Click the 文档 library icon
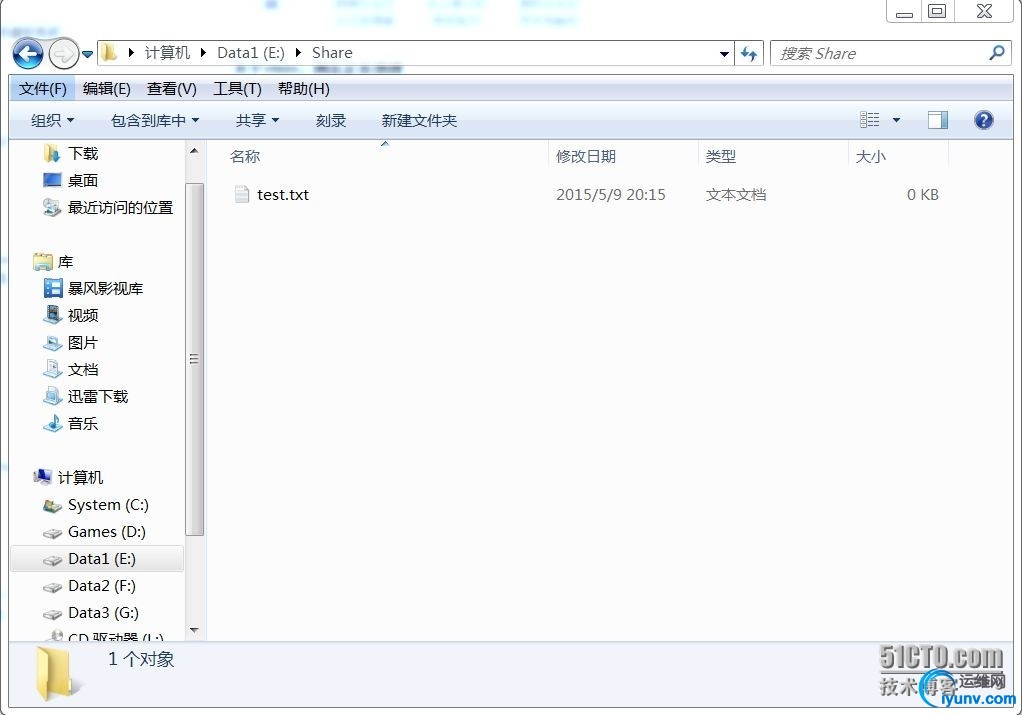The height and width of the screenshot is (715, 1022). (x=52, y=369)
